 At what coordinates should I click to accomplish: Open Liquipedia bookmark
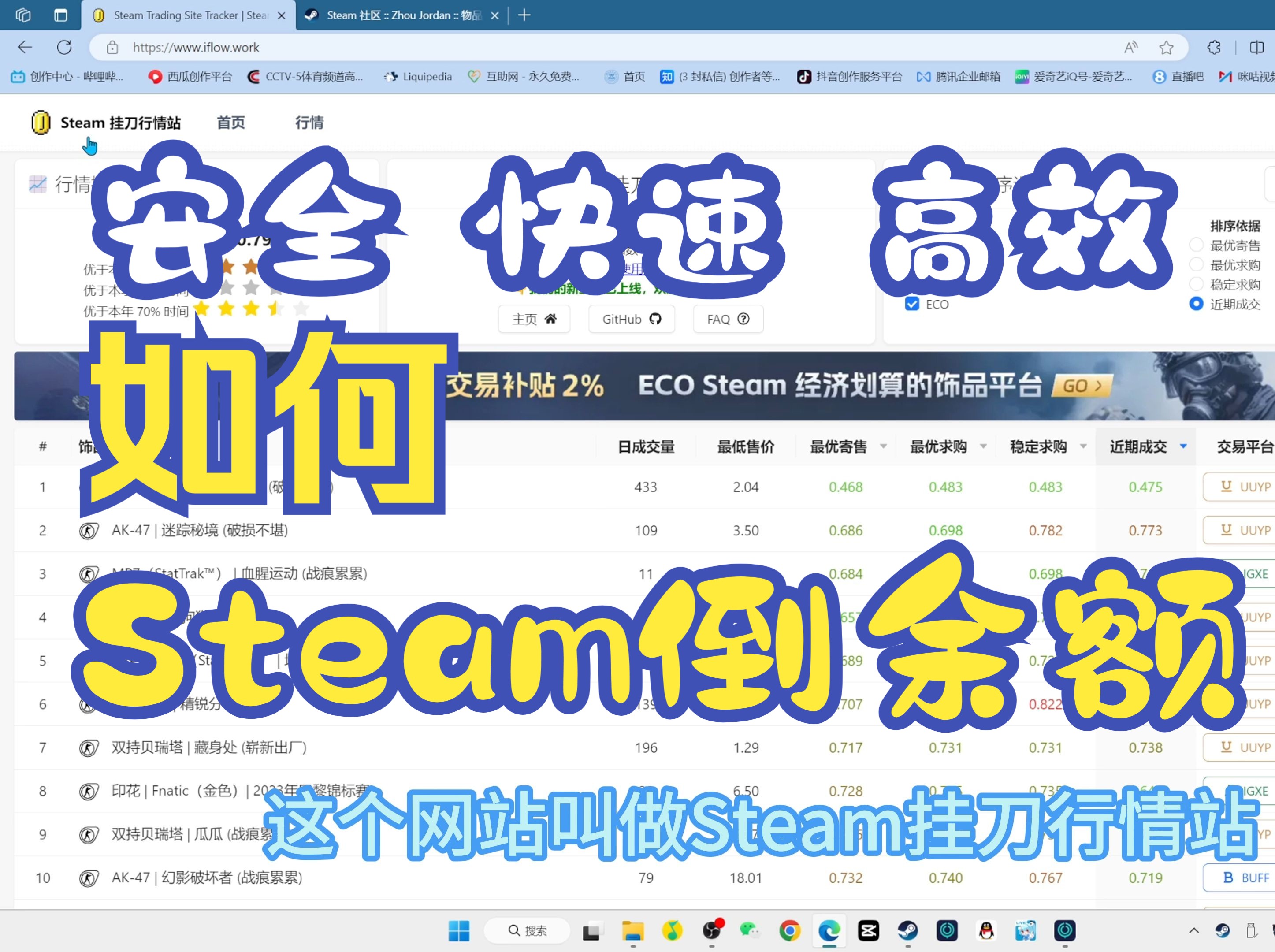[x=419, y=77]
